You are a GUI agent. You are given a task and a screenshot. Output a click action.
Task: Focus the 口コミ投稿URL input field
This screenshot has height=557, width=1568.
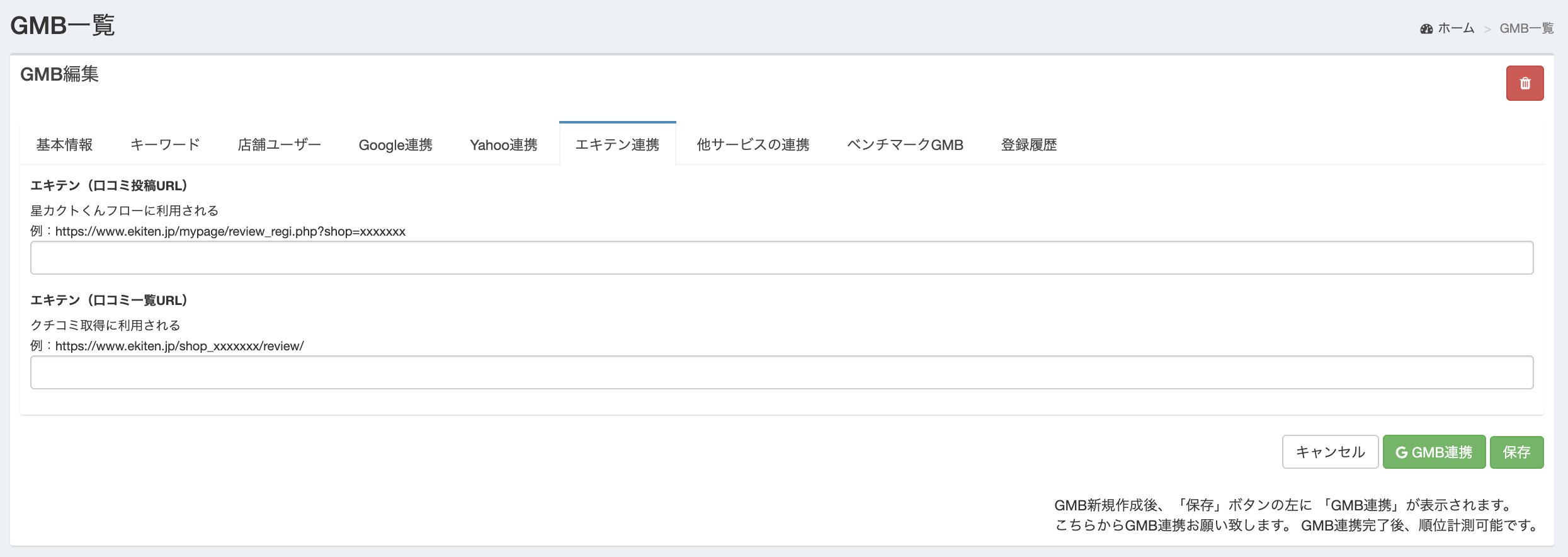(781, 258)
